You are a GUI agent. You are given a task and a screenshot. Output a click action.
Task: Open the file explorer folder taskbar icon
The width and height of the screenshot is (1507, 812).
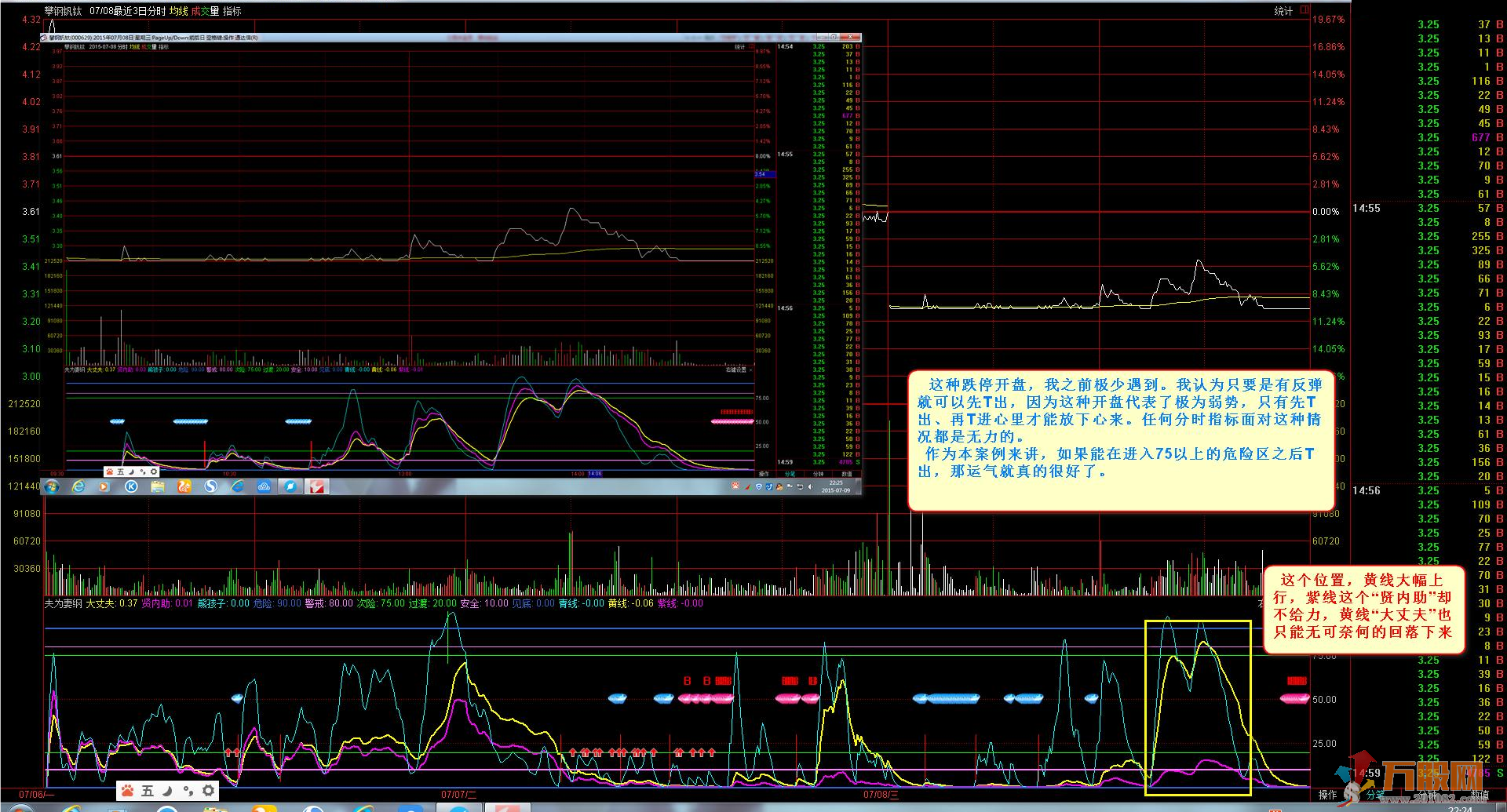pyautogui.click(x=158, y=486)
